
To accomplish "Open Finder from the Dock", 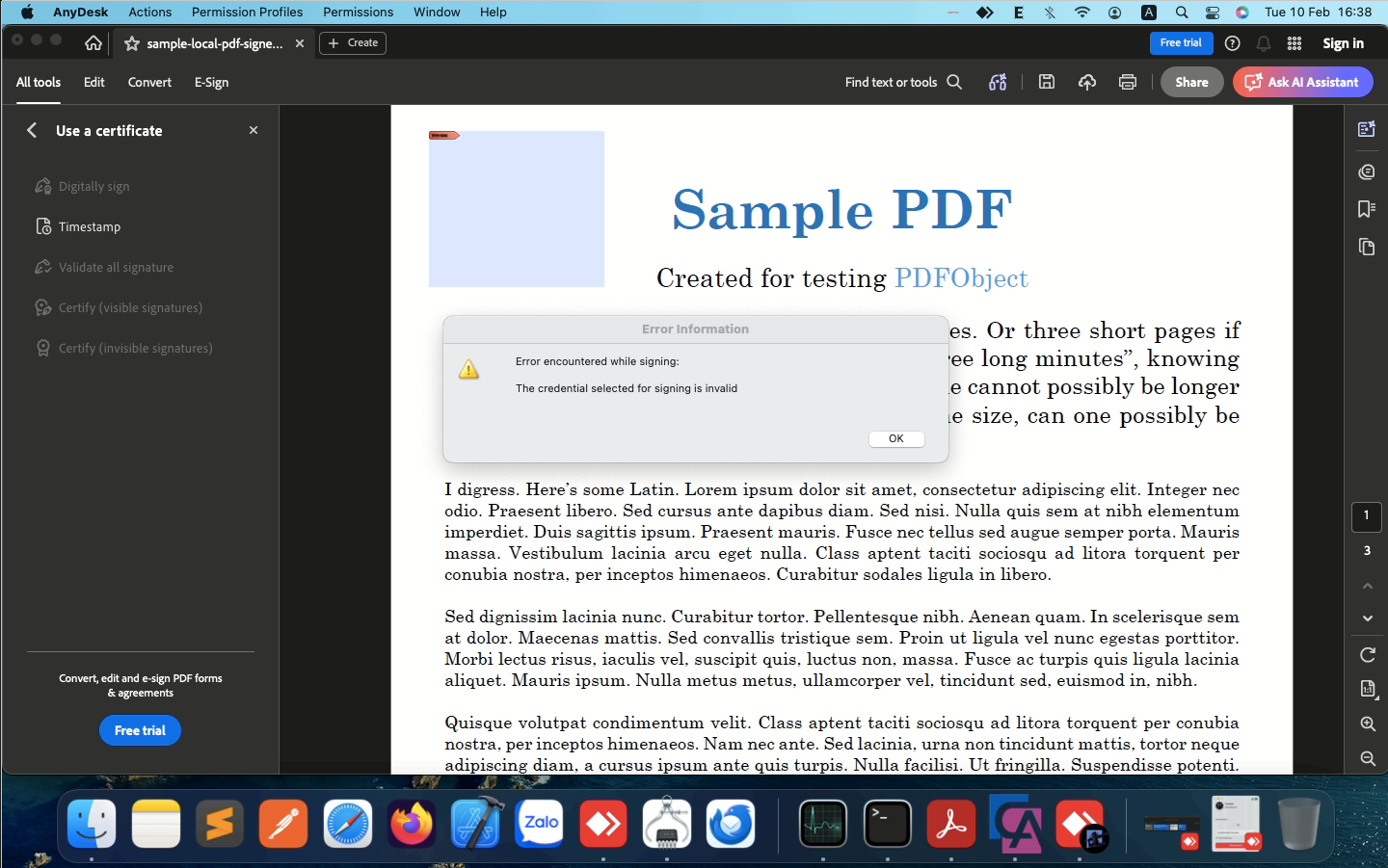I will [x=92, y=824].
